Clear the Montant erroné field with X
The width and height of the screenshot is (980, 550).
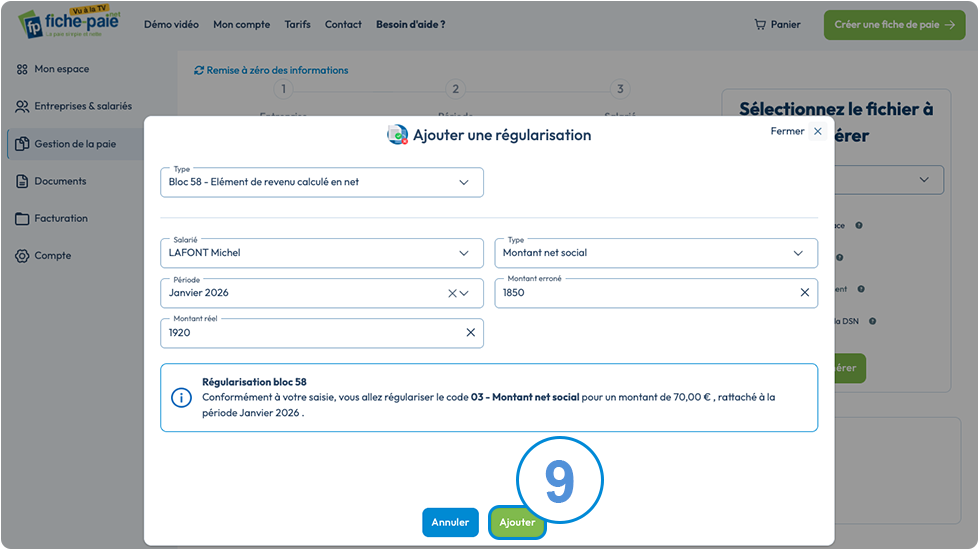tap(804, 292)
